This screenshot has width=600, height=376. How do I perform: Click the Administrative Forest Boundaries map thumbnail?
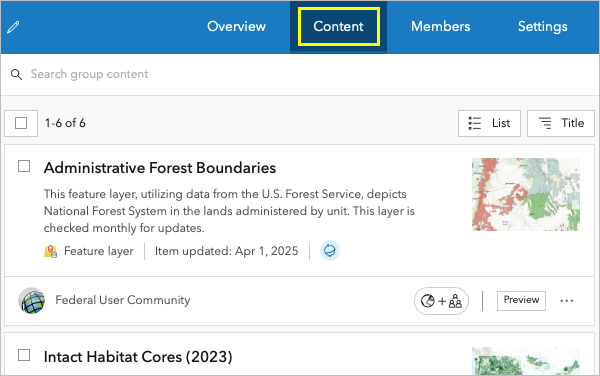point(526,194)
